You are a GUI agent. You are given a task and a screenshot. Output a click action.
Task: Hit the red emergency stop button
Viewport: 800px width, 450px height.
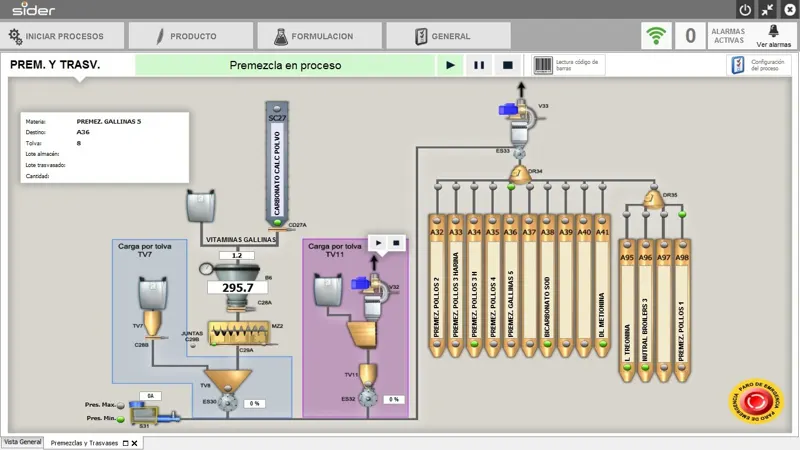coord(756,402)
